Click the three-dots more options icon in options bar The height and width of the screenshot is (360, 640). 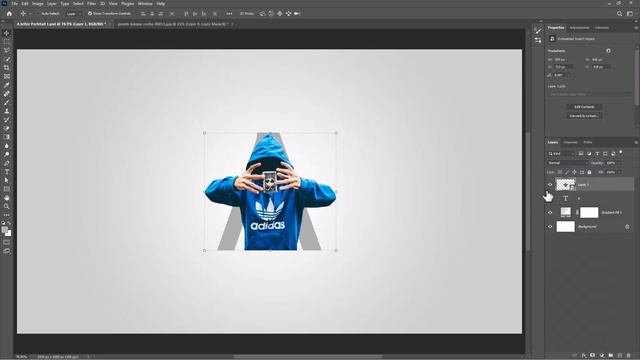coord(229,13)
